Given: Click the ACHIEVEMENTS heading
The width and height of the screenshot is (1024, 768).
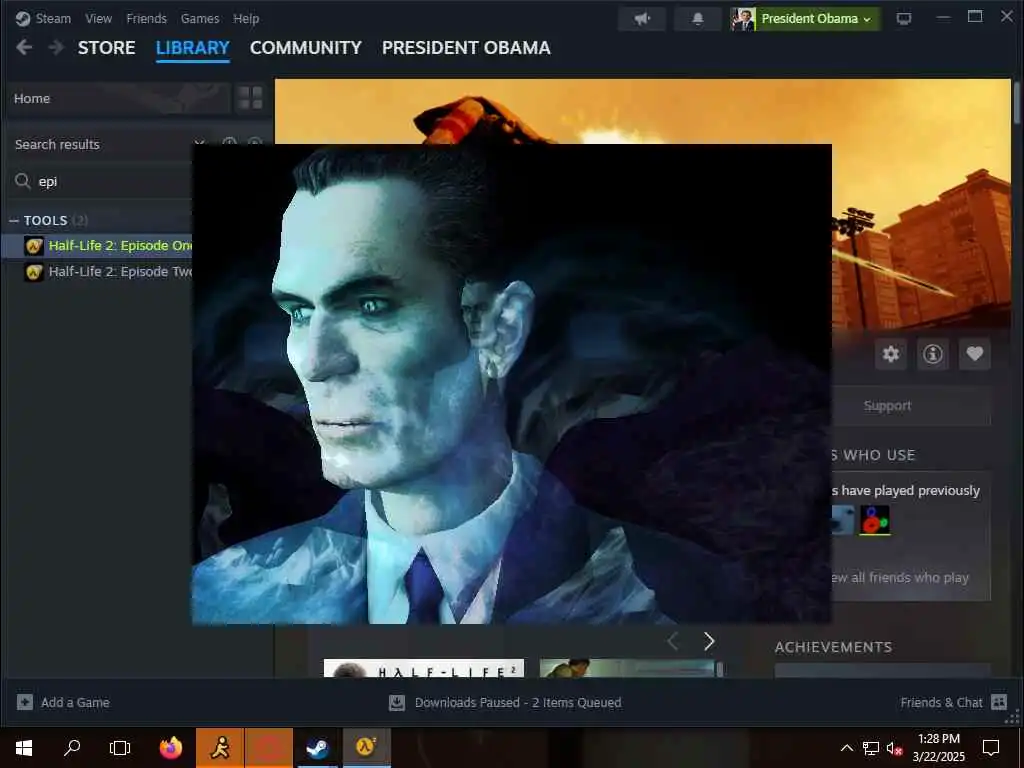Looking at the screenshot, I should click(833, 647).
